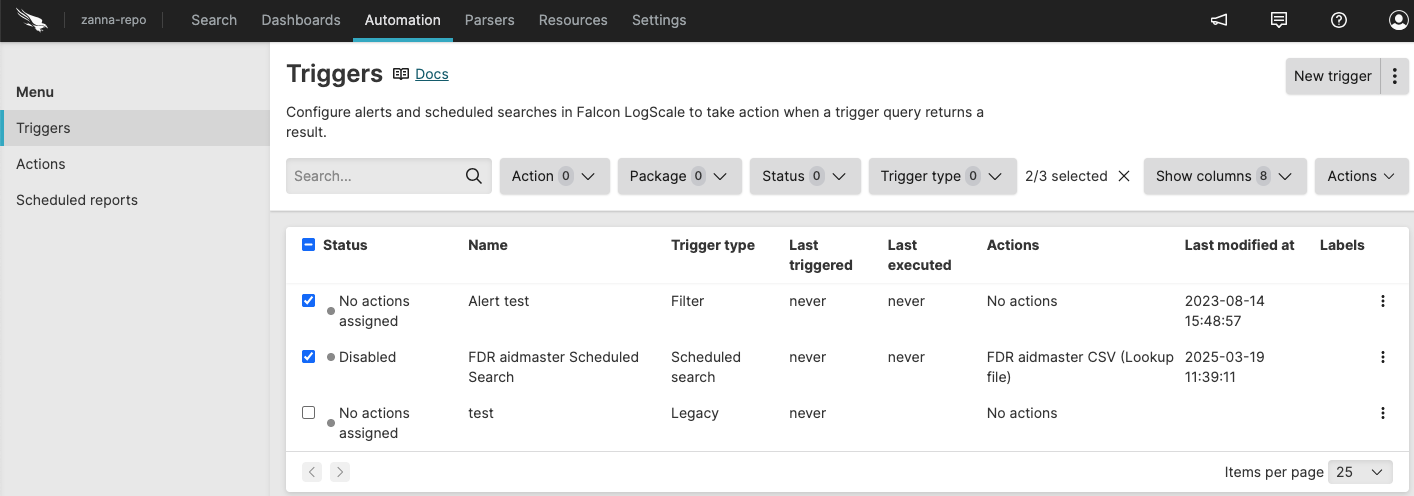Open Scheduled reports in side menu
The width and height of the screenshot is (1414, 496).
click(x=77, y=200)
